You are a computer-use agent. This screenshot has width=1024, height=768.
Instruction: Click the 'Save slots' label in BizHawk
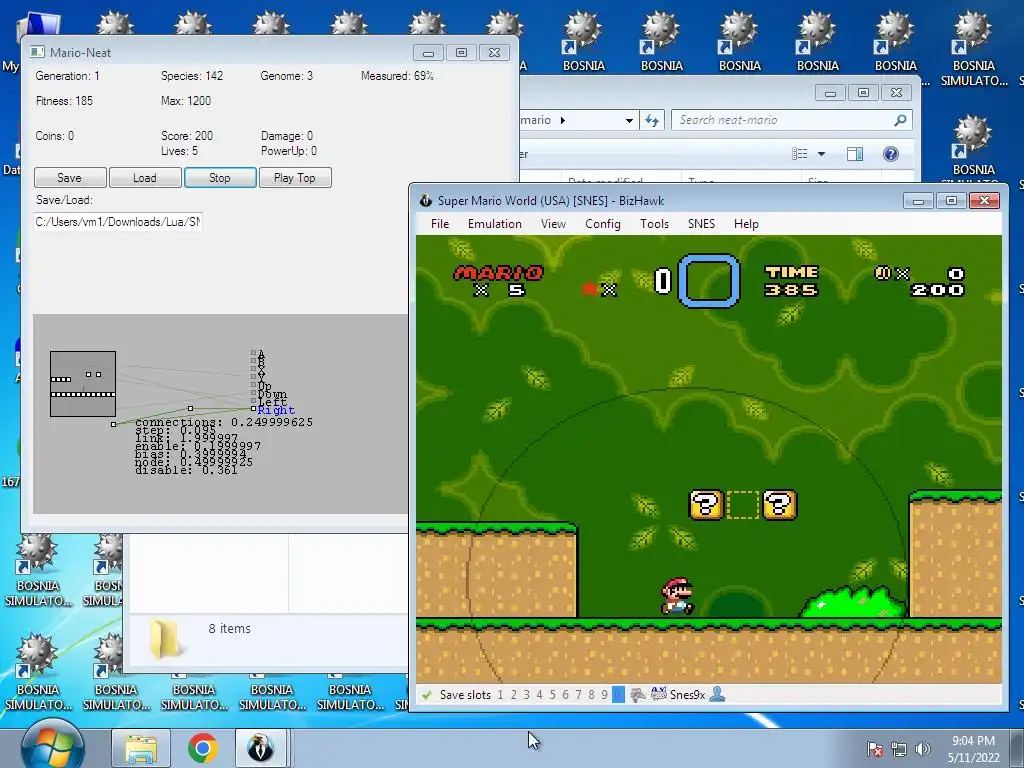pos(465,695)
